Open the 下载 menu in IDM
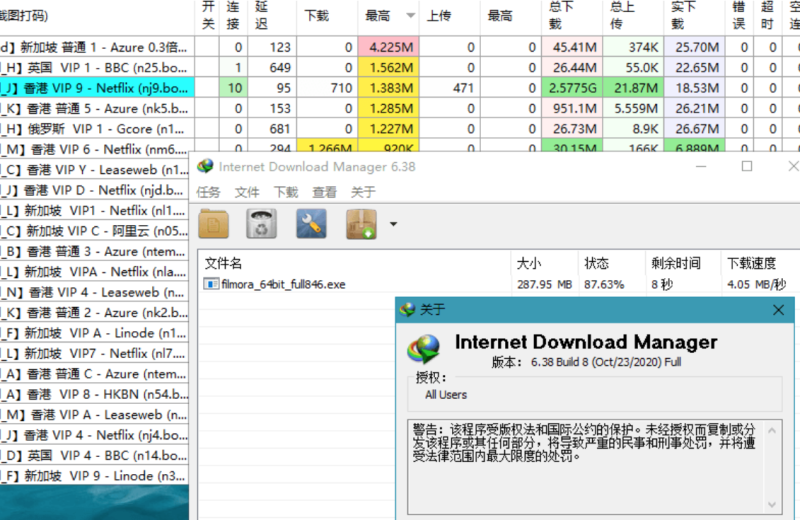 coord(286,192)
